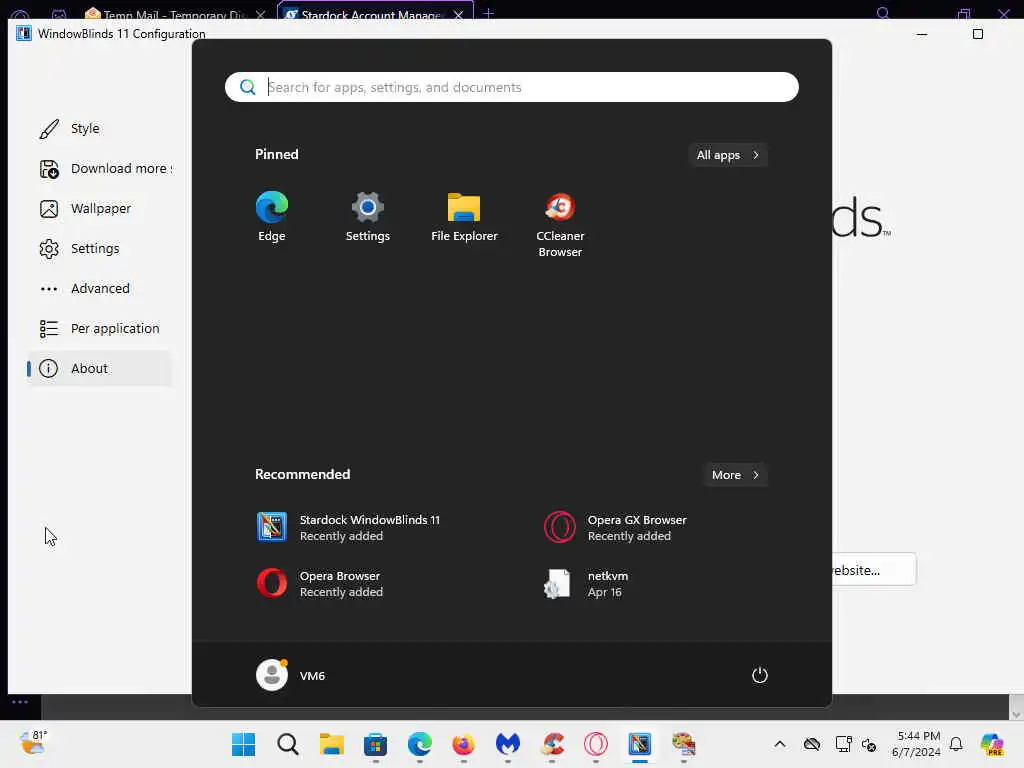Switch to Stardock Account Manager tab
1024x768 pixels.
pos(375,13)
